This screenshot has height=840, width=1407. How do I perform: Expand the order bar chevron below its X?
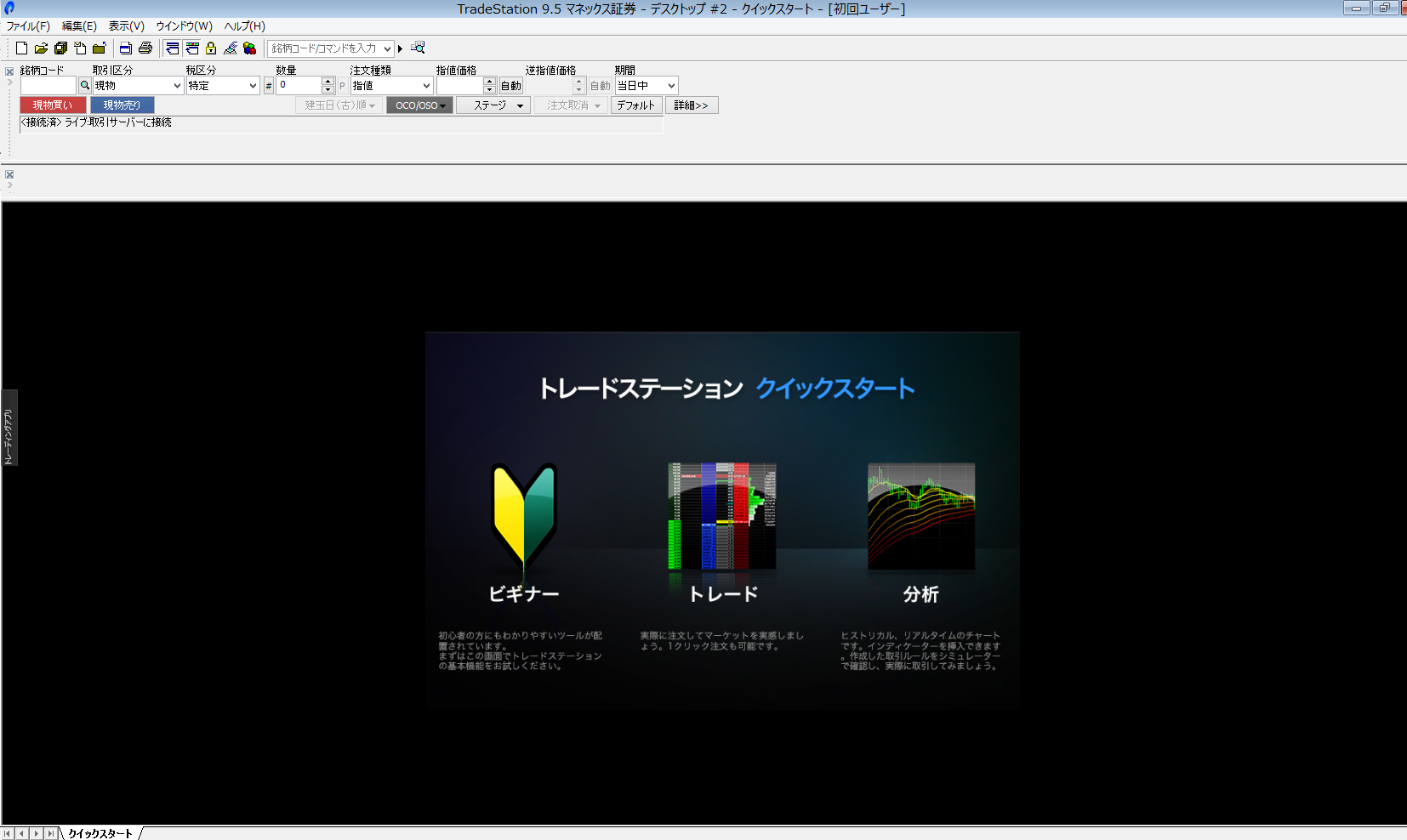click(9, 82)
